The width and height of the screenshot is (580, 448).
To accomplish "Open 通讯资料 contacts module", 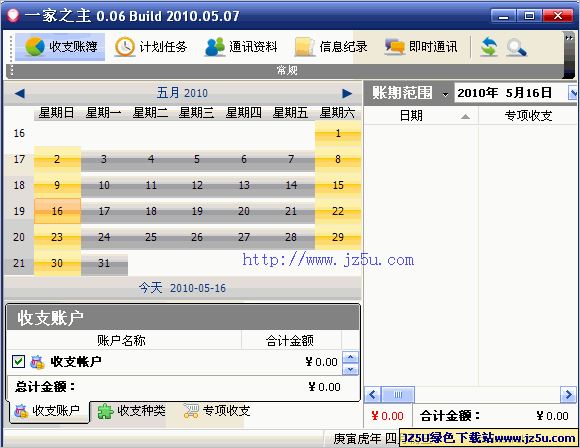I will [x=241, y=47].
